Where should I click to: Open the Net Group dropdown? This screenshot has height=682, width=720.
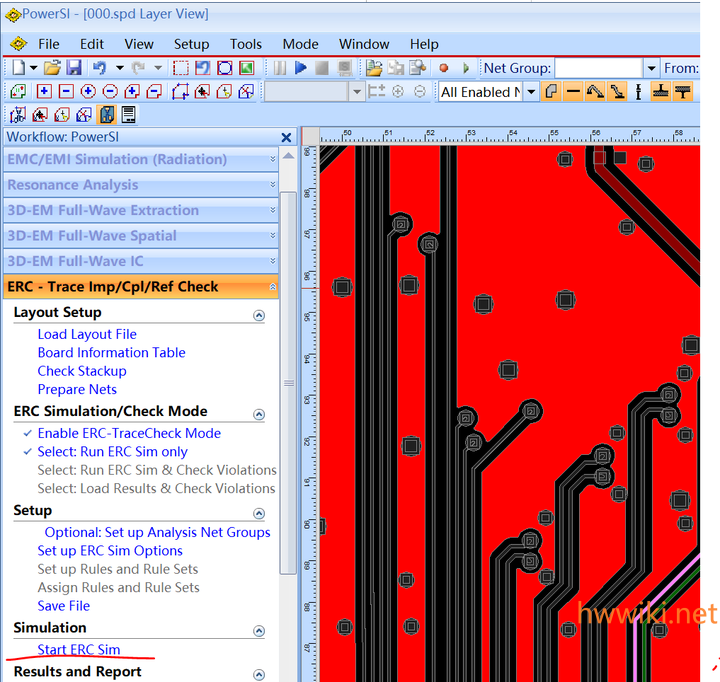pyautogui.click(x=652, y=68)
